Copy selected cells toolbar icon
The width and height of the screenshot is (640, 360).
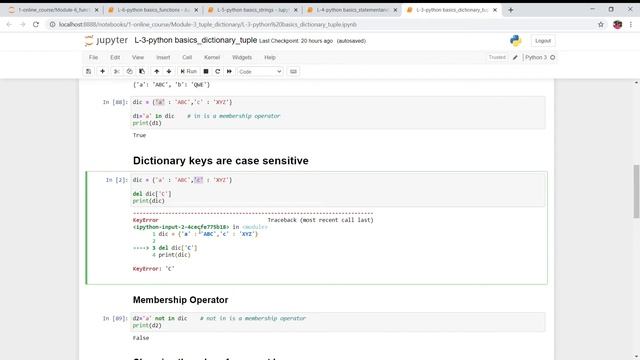[x=129, y=71]
